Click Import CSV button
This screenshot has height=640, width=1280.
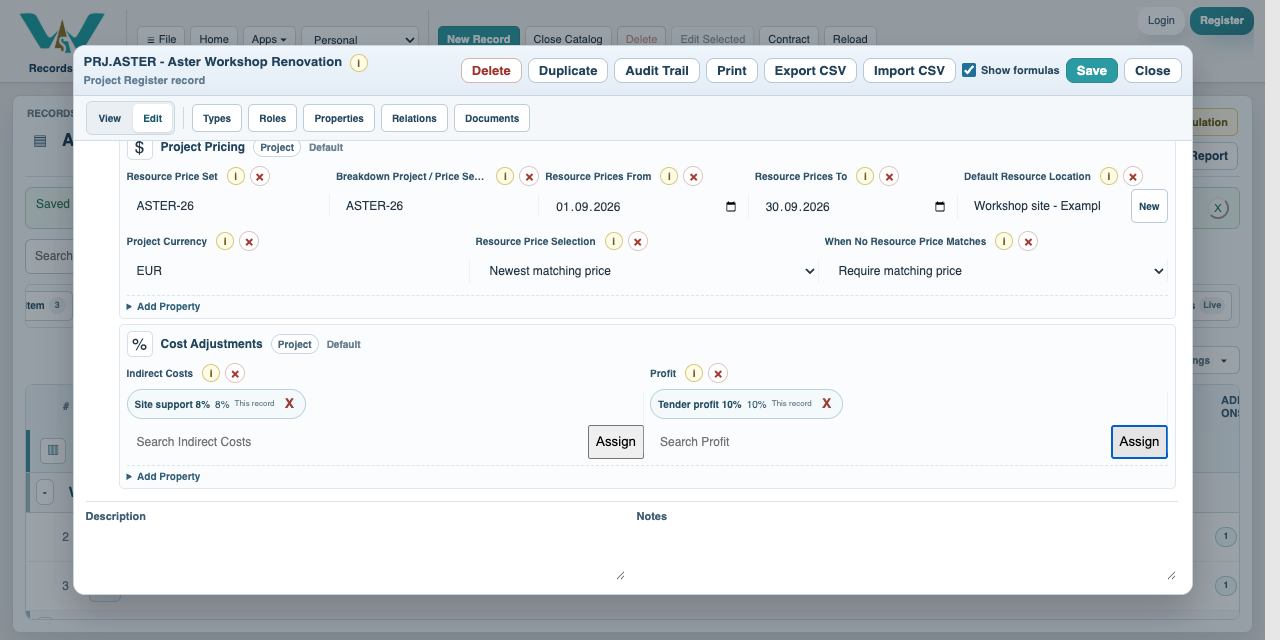(x=909, y=71)
